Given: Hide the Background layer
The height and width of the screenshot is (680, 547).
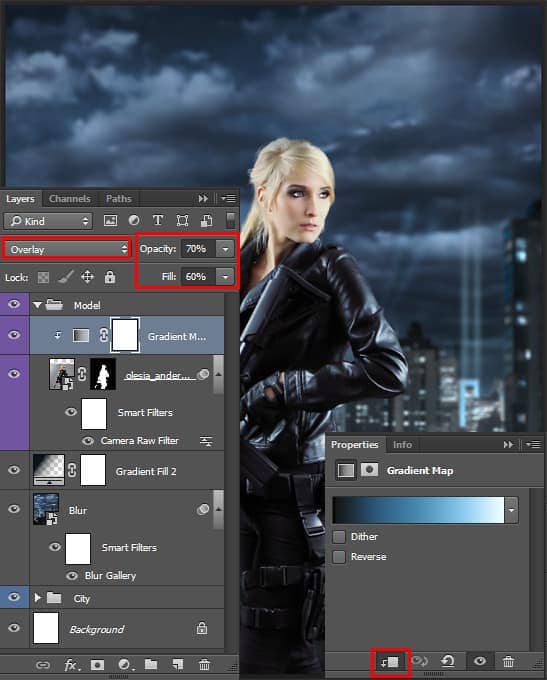Looking at the screenshot, I should pos(14,628).
